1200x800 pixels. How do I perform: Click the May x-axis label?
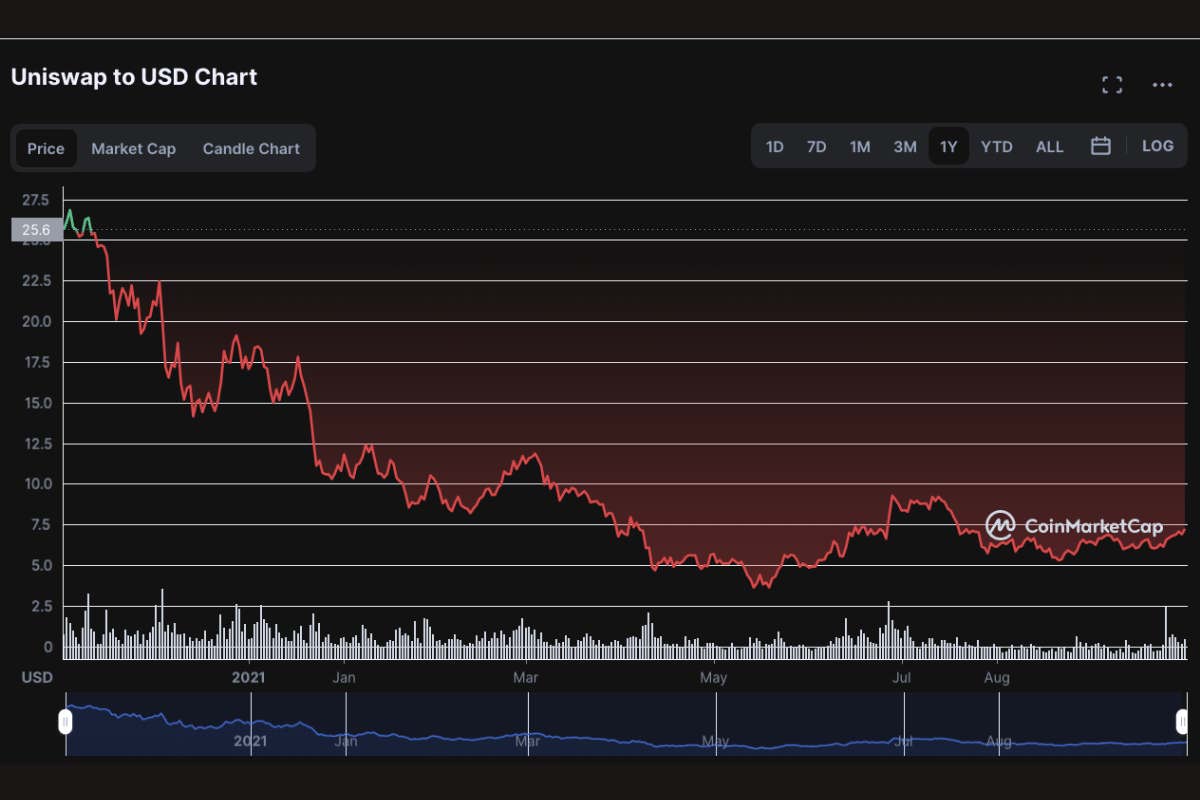tap(714, 677)
